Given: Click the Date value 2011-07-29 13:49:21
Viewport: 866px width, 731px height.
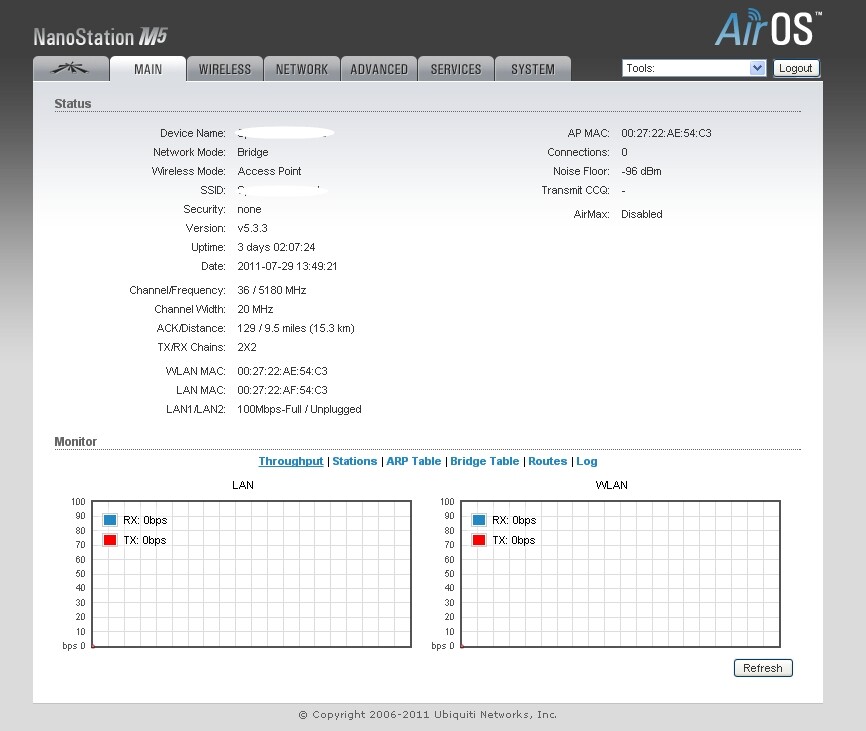Looking at the screenshot, I should [287, 266].
